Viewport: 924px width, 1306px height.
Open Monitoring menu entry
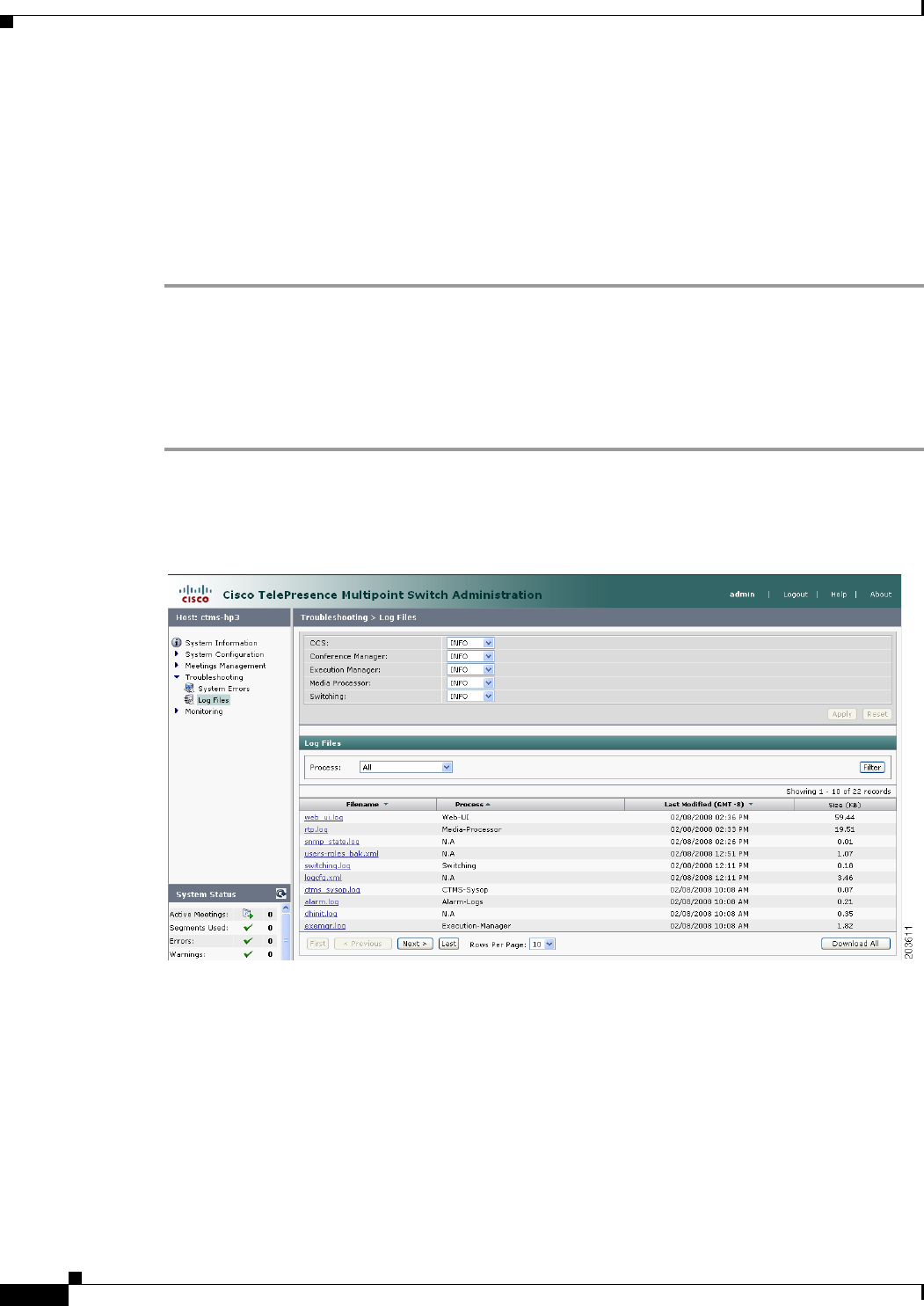pos(203,711)
